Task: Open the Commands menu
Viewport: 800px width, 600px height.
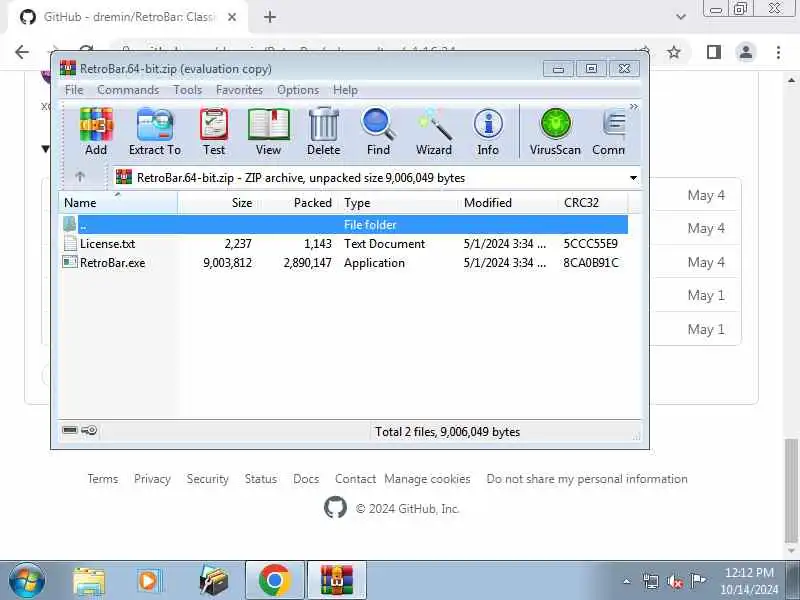Action: [x=128, y=90]
